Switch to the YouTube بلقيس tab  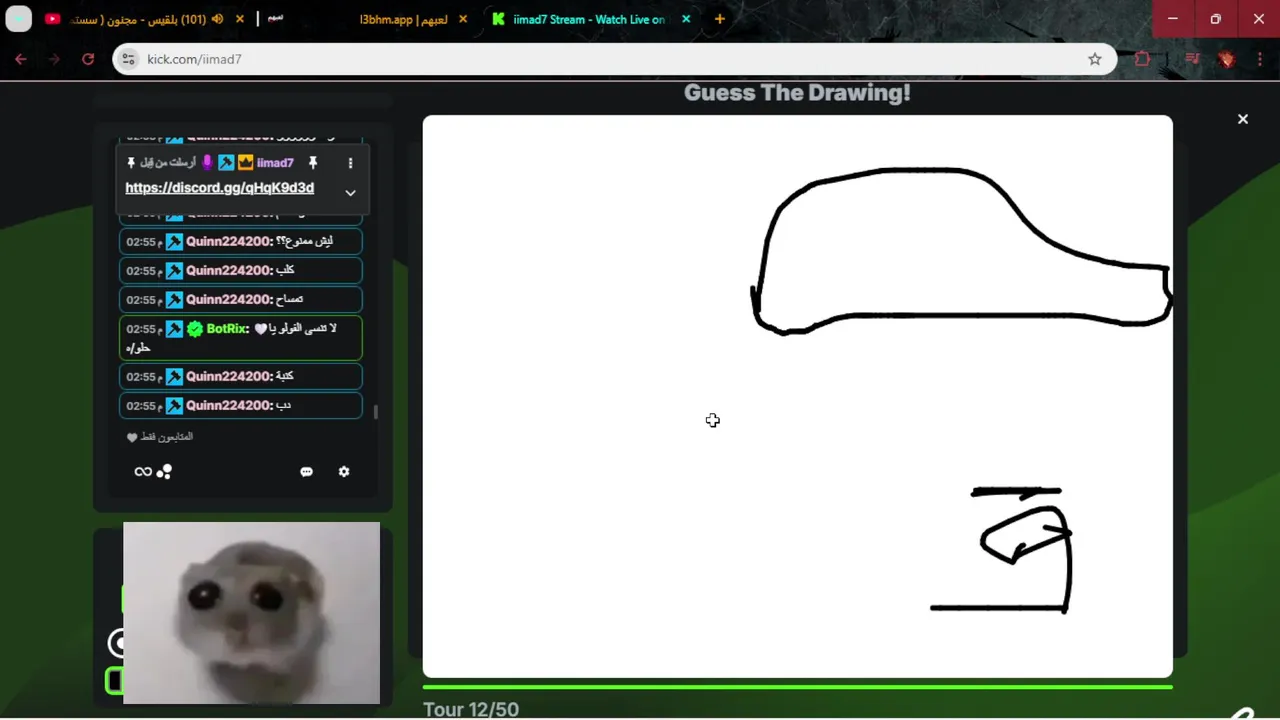coord(135,19)
